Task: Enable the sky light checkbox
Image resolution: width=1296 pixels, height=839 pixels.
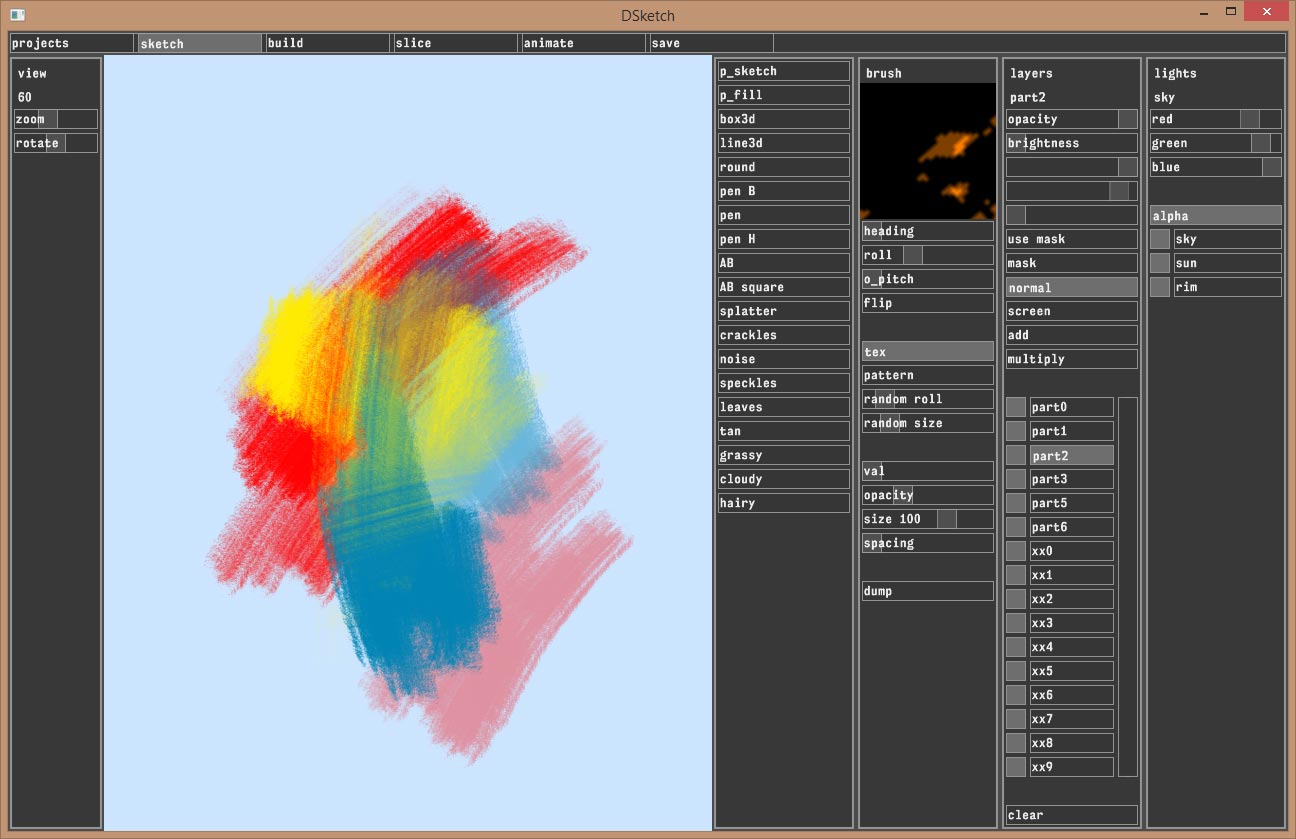Action: click(1160, 239)
